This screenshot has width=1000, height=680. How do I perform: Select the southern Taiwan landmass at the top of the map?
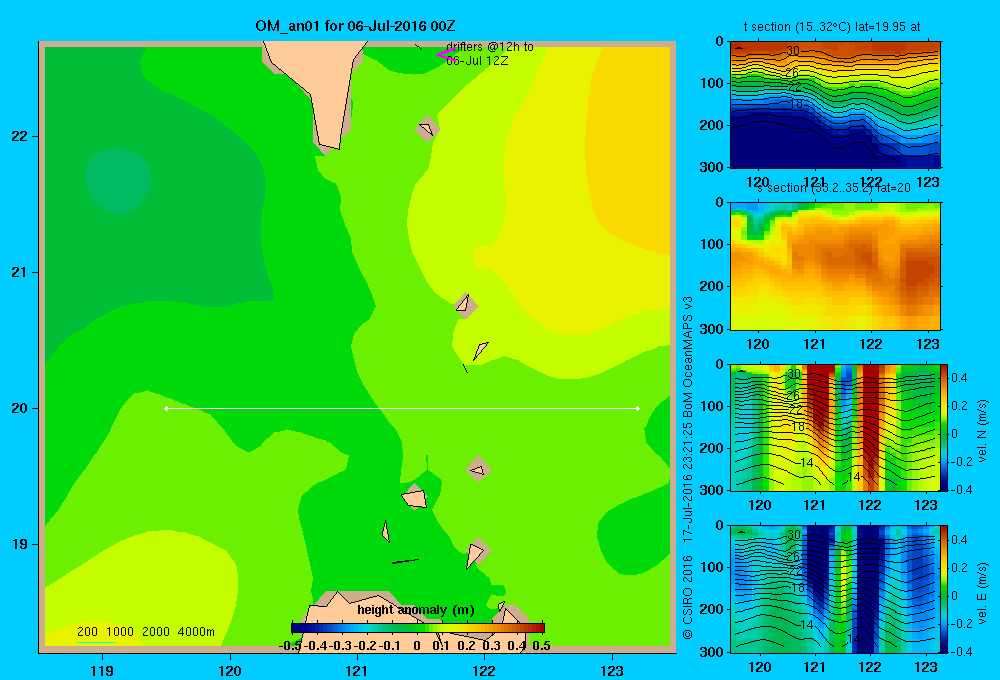(x=319, y=83)
